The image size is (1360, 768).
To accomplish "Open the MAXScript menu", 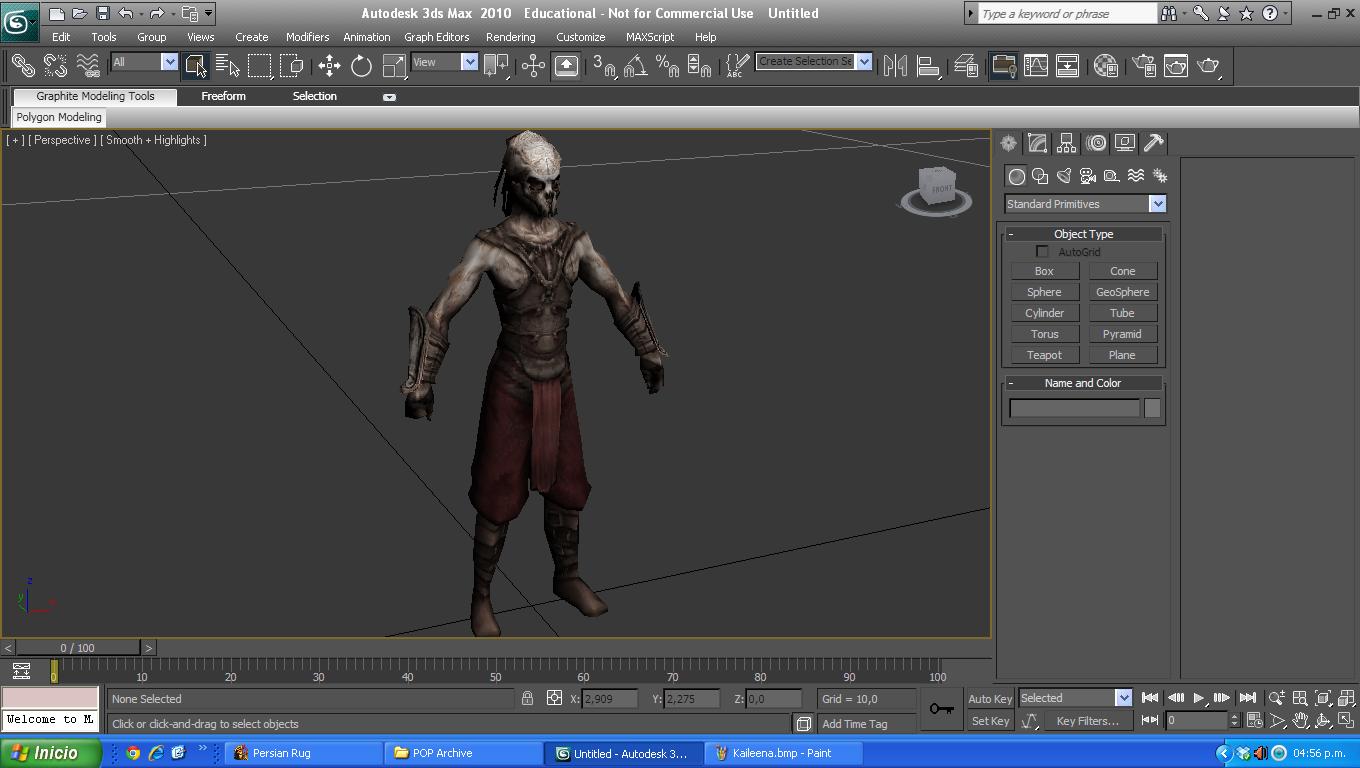I will point(650,37).
